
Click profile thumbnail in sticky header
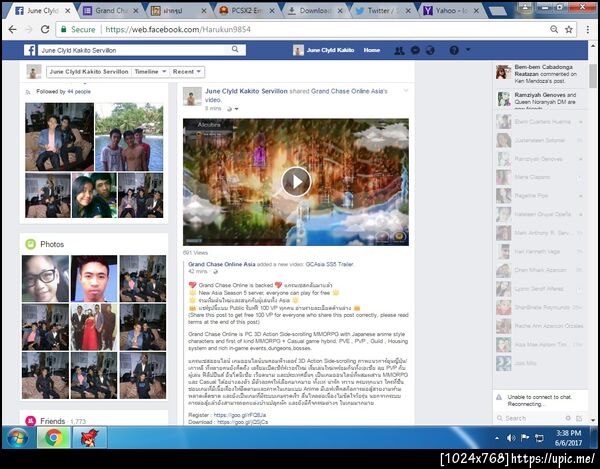pos(34,72)
